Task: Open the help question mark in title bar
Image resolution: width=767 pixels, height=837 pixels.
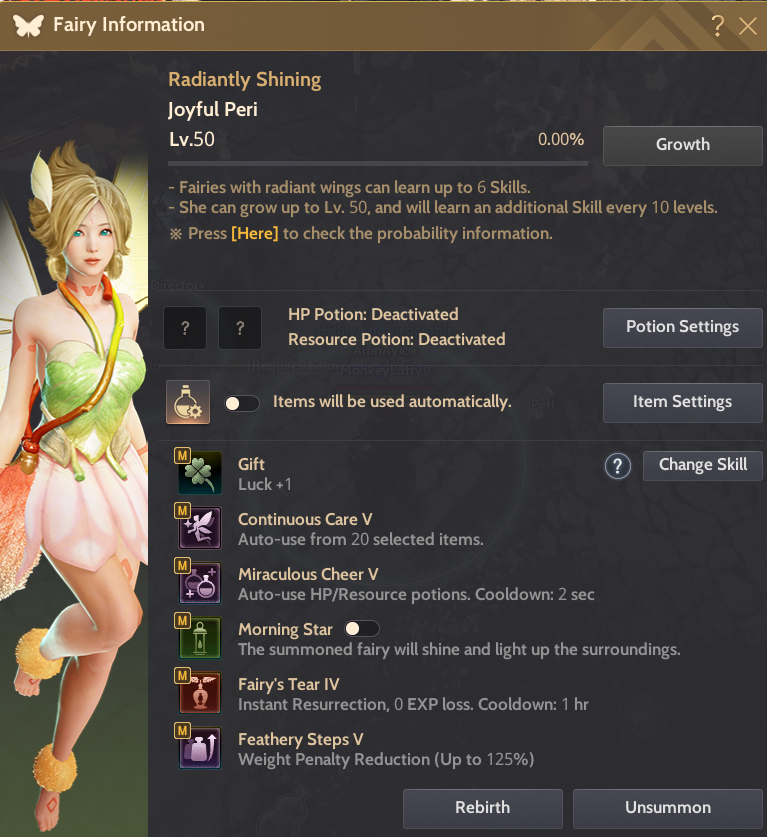Action: pos(717,25)
